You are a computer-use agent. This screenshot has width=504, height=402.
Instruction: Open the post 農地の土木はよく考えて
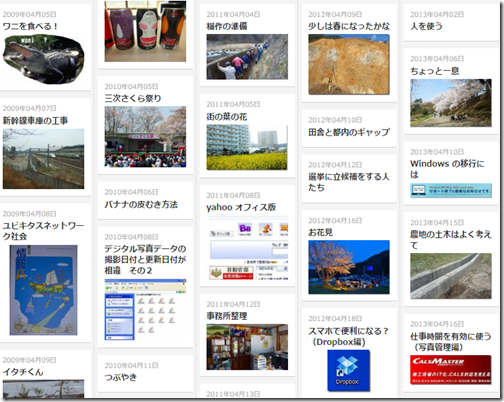tap(451, 240)
